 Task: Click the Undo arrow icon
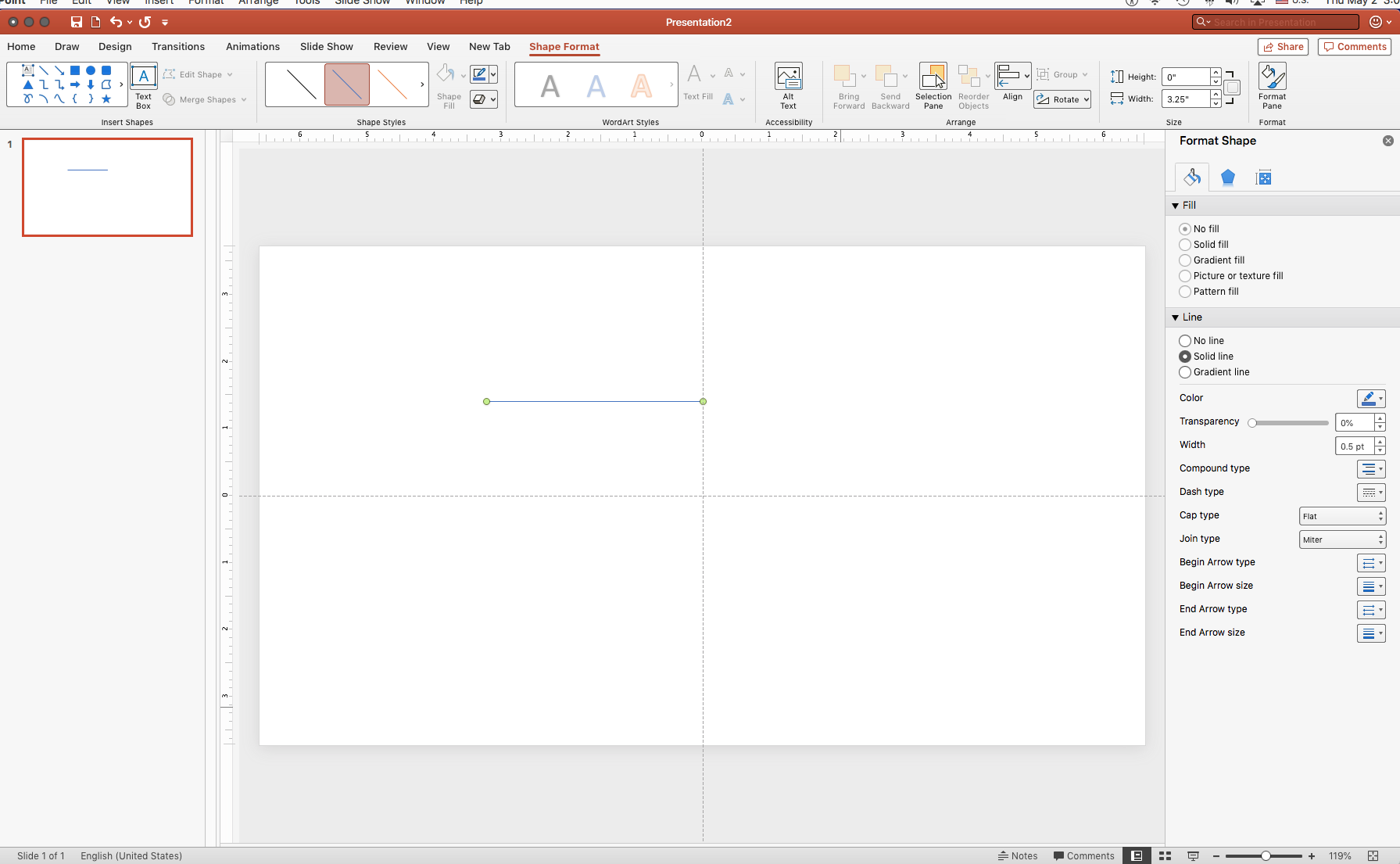click(x=116, y=22)
